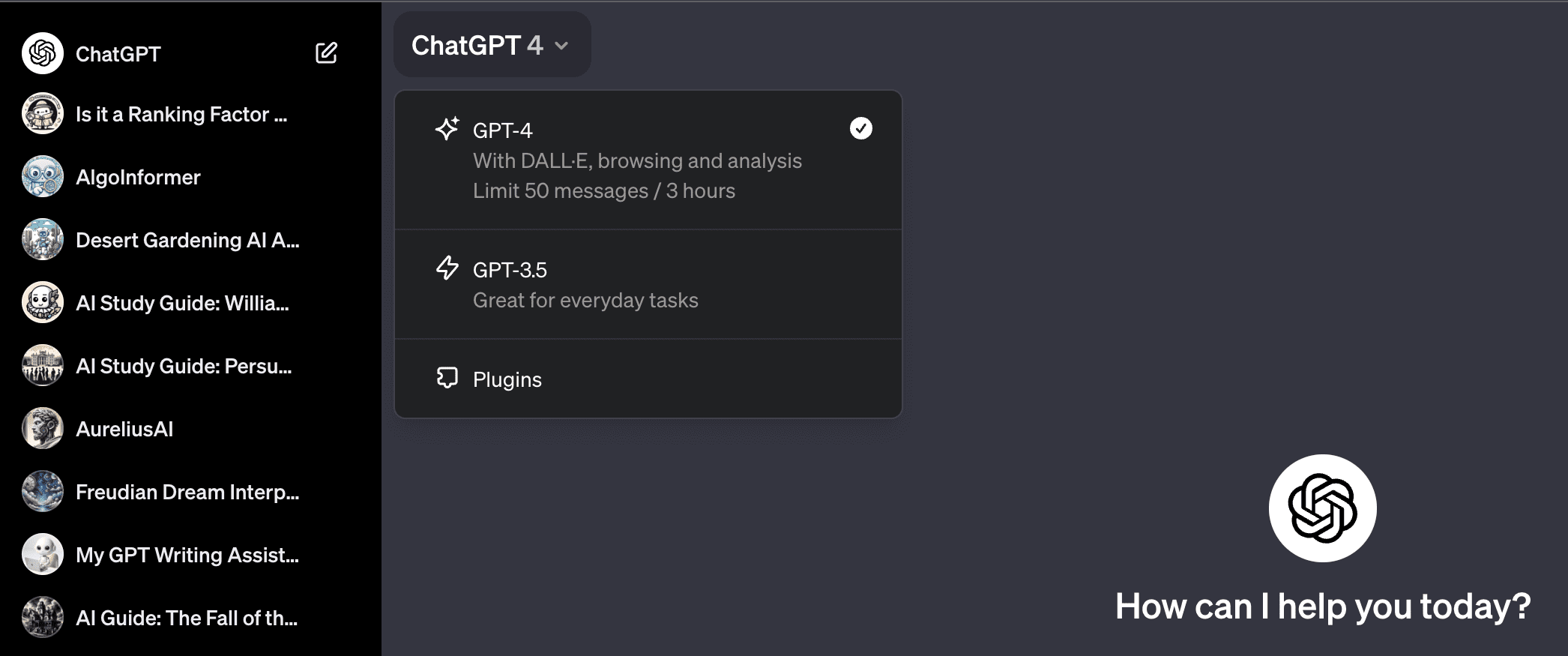Select GPT-4 model option

click(x=648, y=160)
